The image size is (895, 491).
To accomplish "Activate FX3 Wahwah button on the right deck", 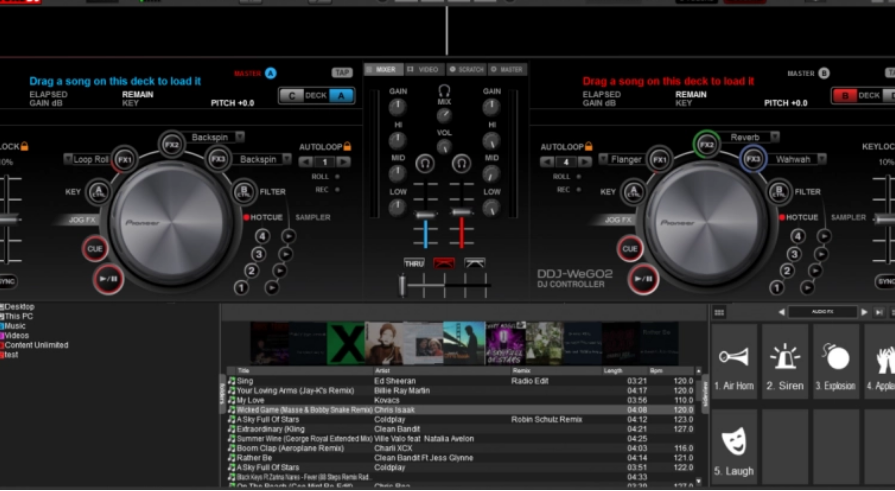I will point(753,159).
